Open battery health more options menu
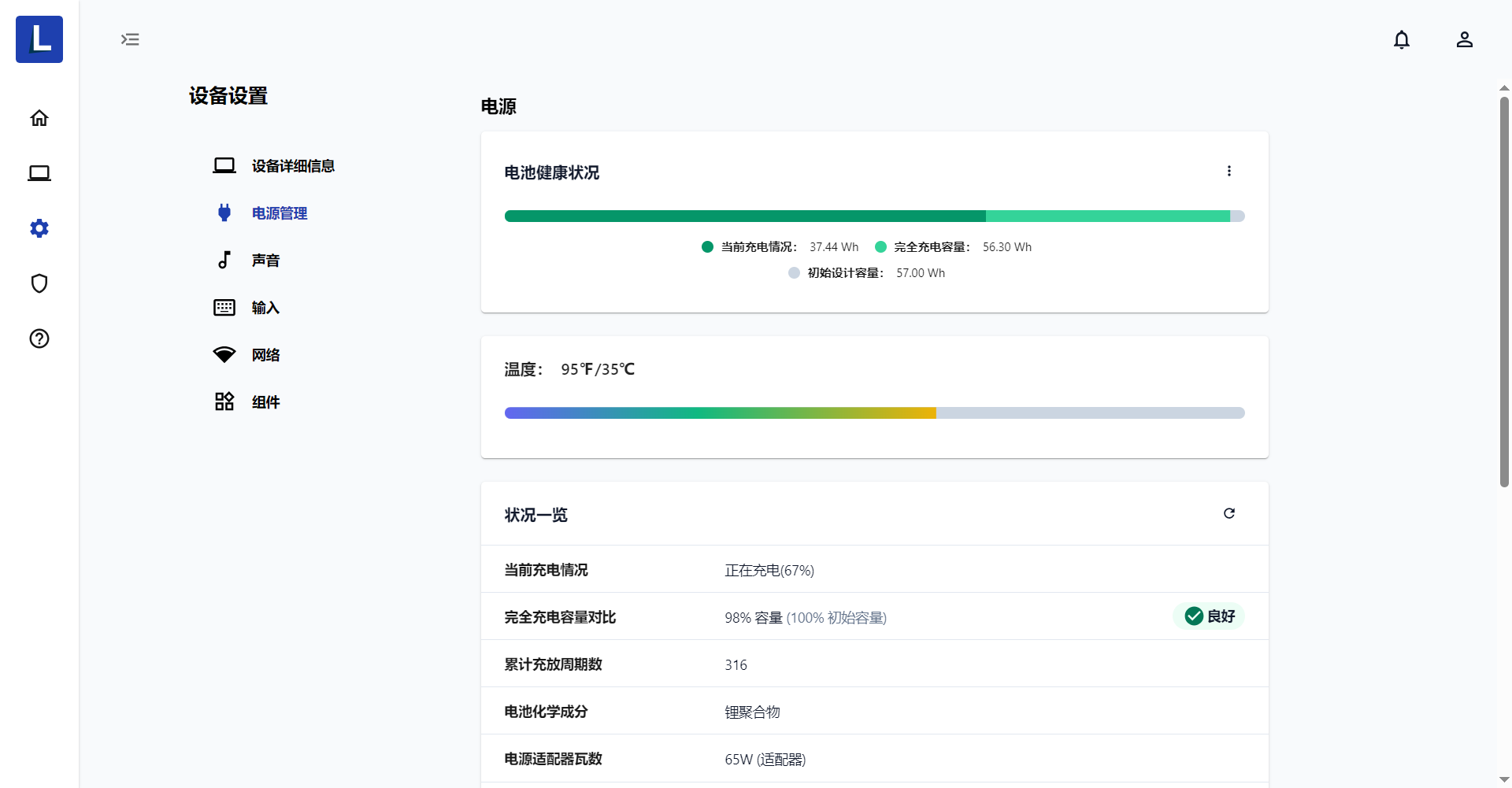 pyautogui.click(x=1228, y=172)
